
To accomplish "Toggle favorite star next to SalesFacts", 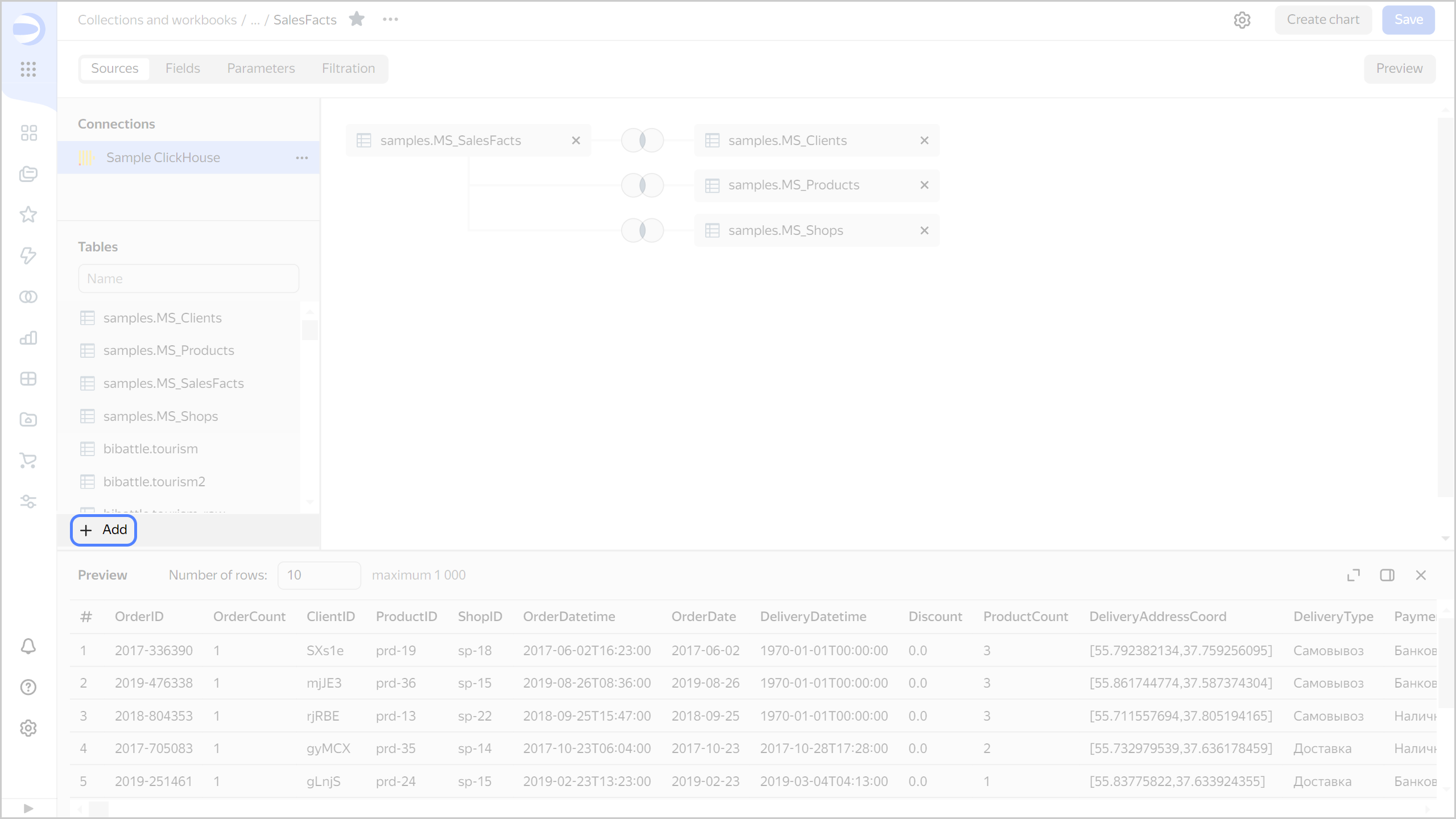I will point(357,19).
